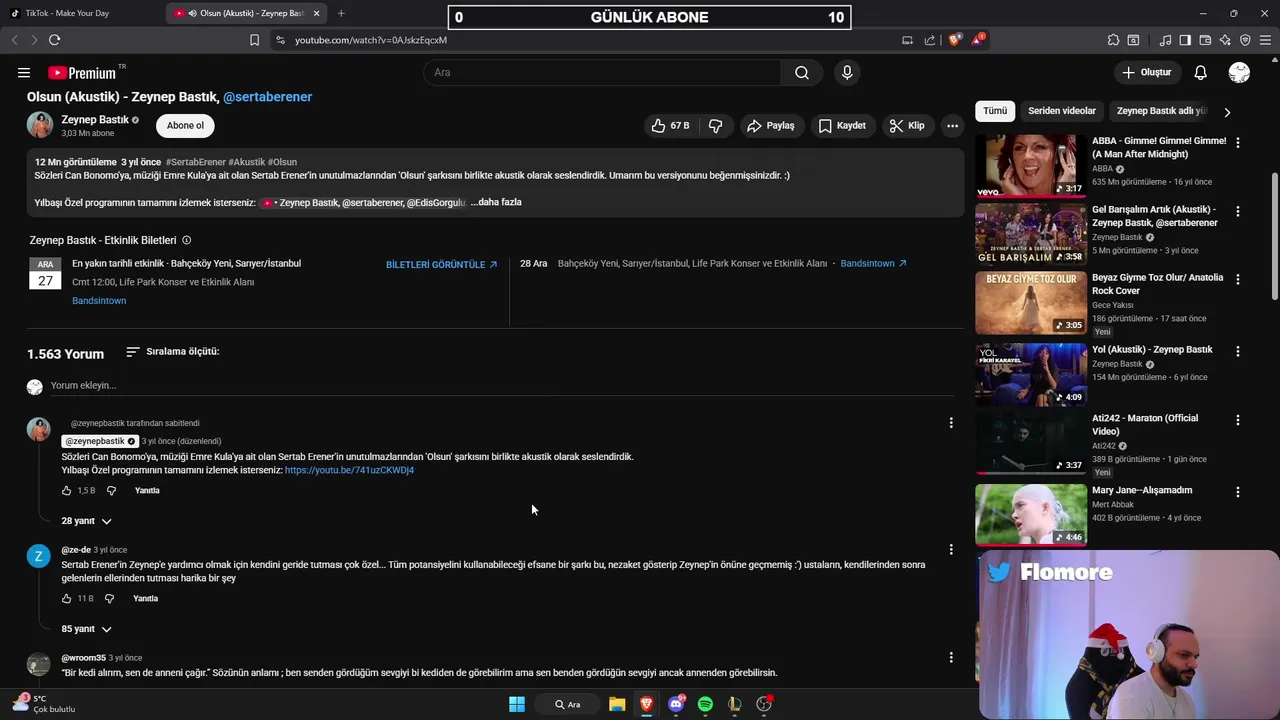Open the music playlist toolbar icon
Viewport: 1280px width, 720px height.
click(1165, 40)
